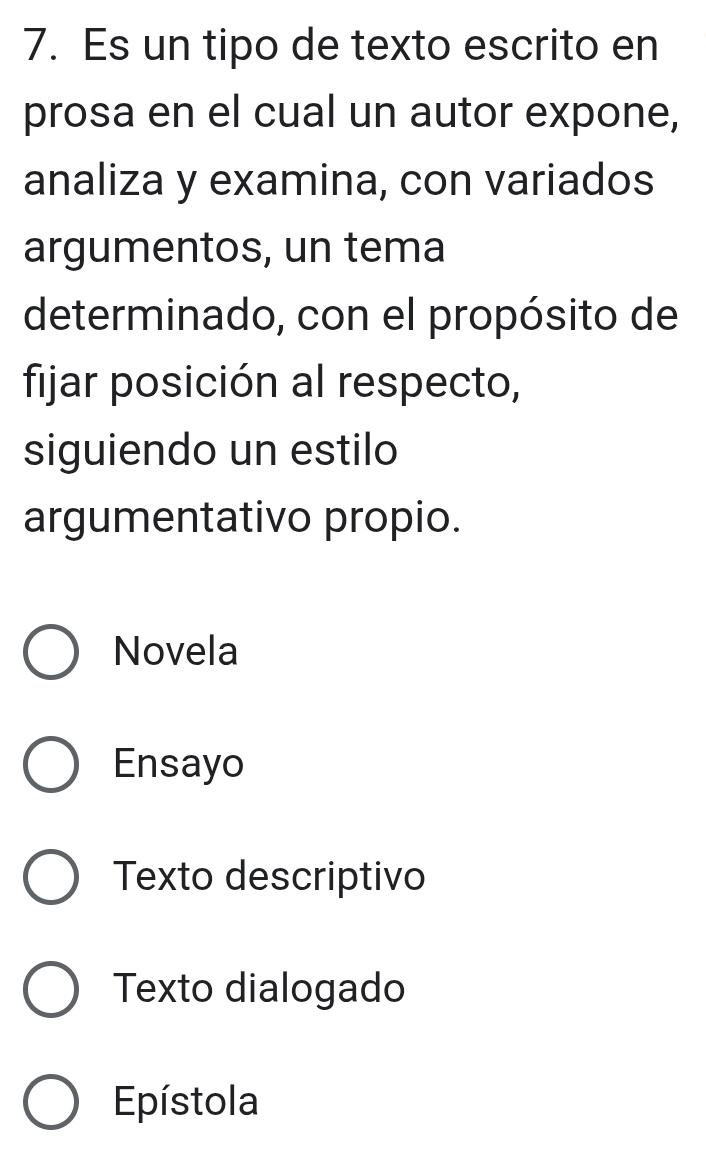Click the line 'fijar posición al respecto'
Image resolution: width=706 pixels, height=1164 pixels.
[x=272, y=382]
